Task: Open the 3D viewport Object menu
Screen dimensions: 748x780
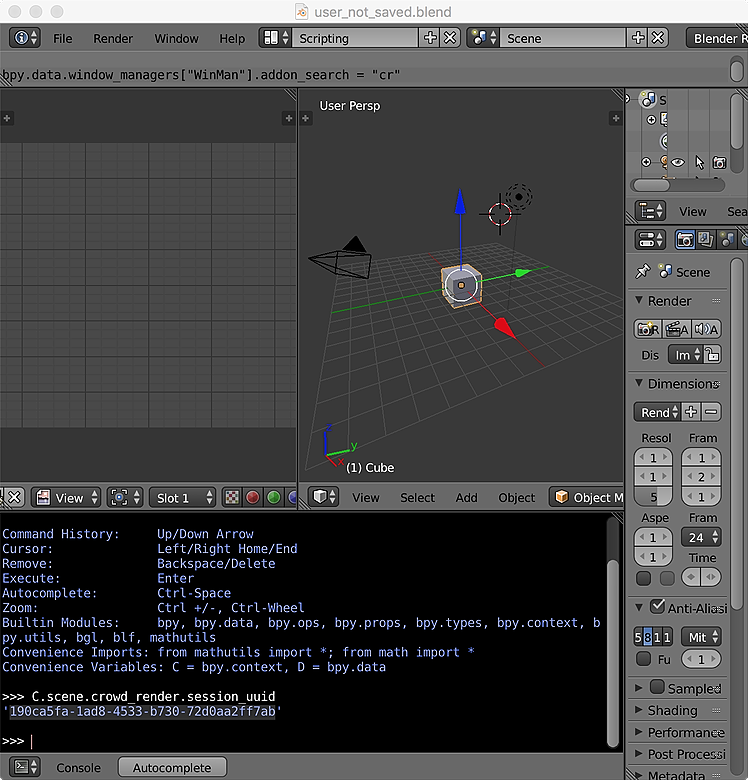Action: 516,497
